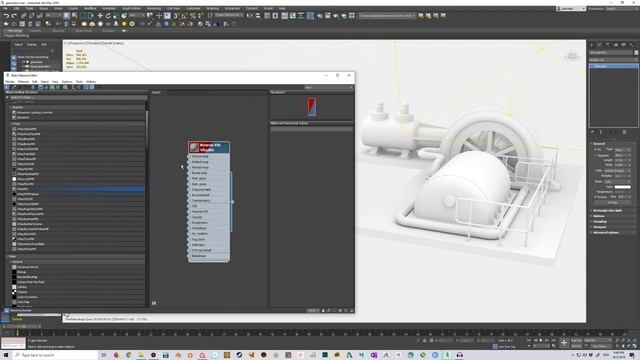The width and height of the screenshot is (640, 360).
Task: Toggle the Angle Snap button
Action: pyautogui.click(x=184, y=16)
